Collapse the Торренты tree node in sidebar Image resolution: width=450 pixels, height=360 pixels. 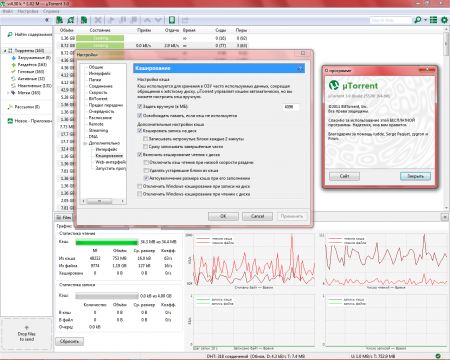[5, 51]
